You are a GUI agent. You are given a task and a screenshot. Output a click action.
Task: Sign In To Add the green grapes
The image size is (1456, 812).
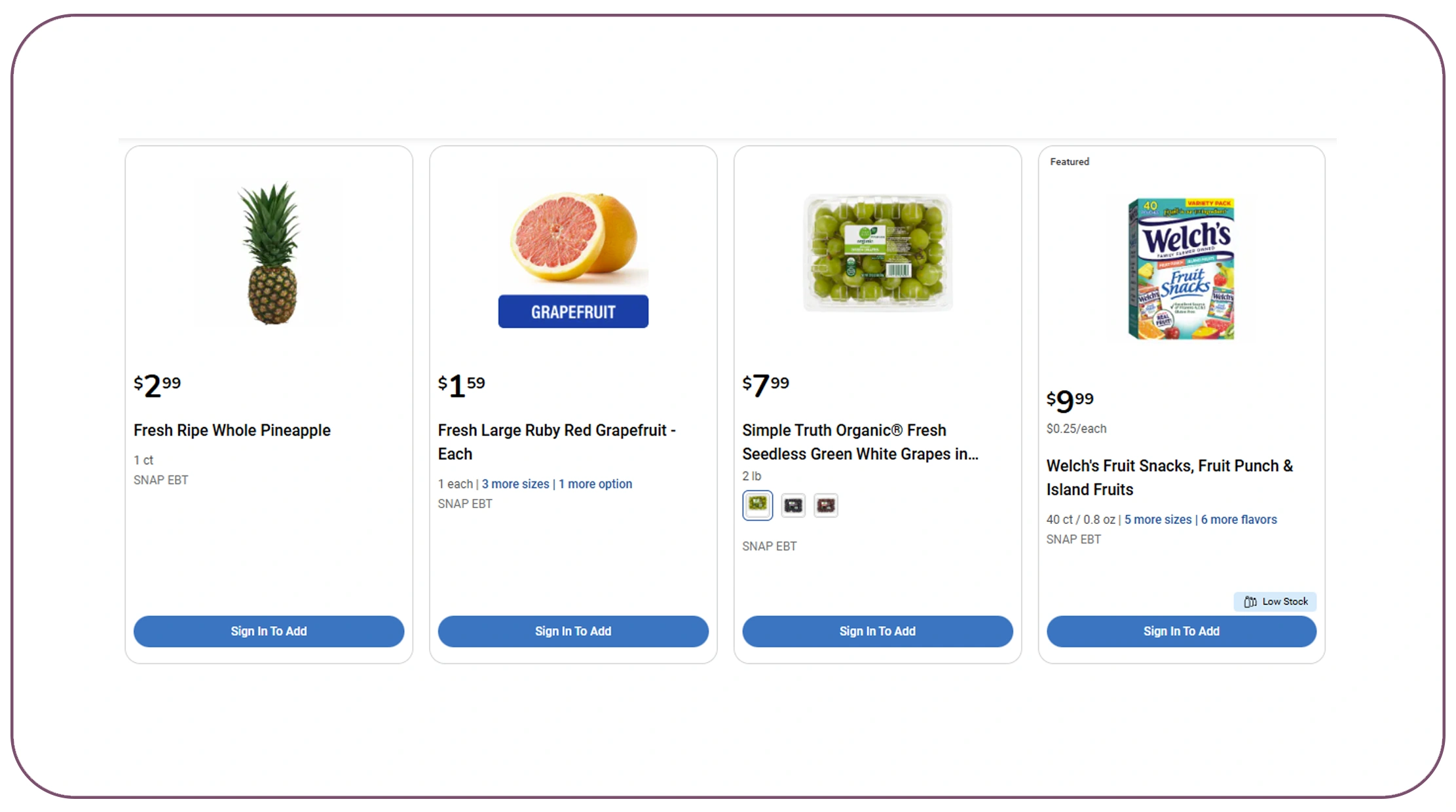click(x=877, y=631)
